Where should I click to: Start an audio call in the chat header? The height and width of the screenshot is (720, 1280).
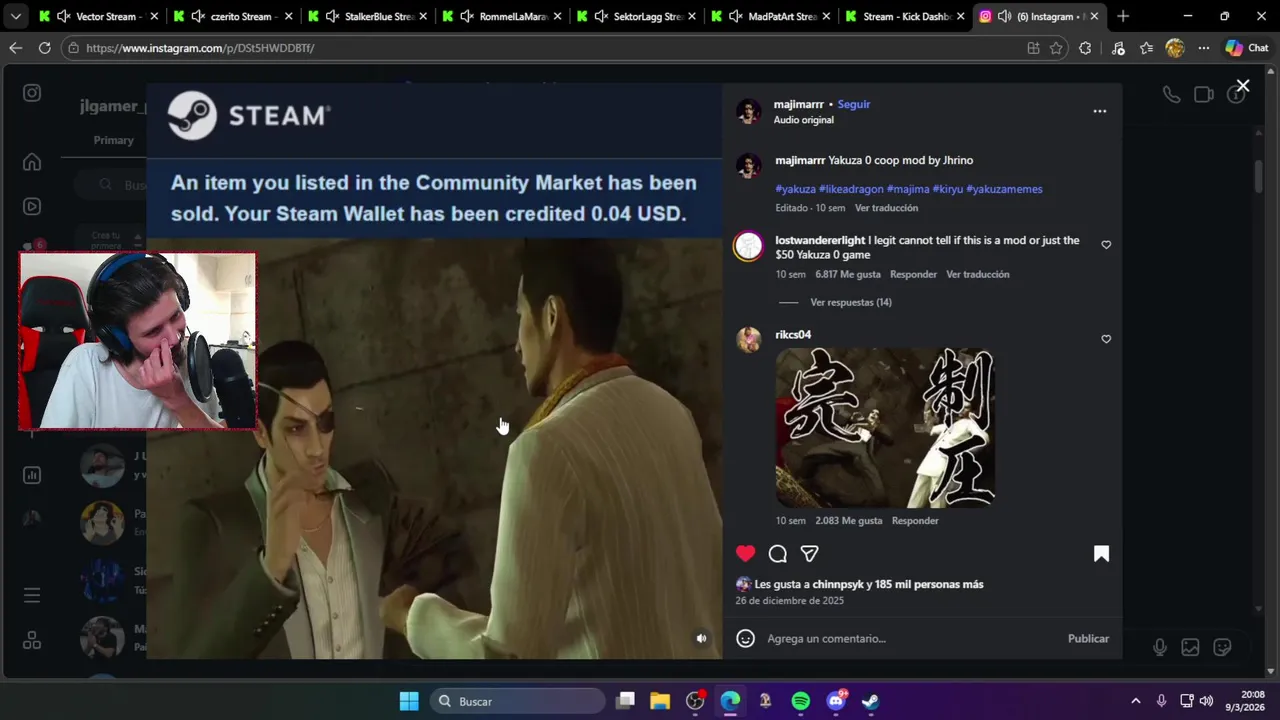[x=1171, y=94]
